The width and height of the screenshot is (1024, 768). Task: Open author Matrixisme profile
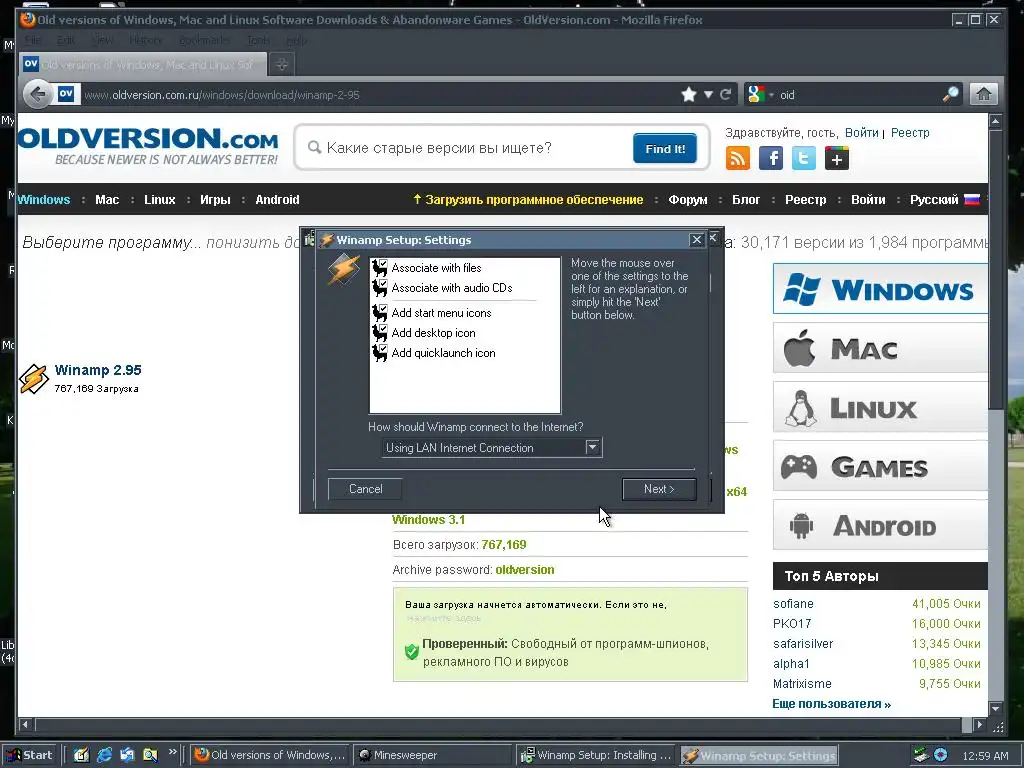coord(803,684)
